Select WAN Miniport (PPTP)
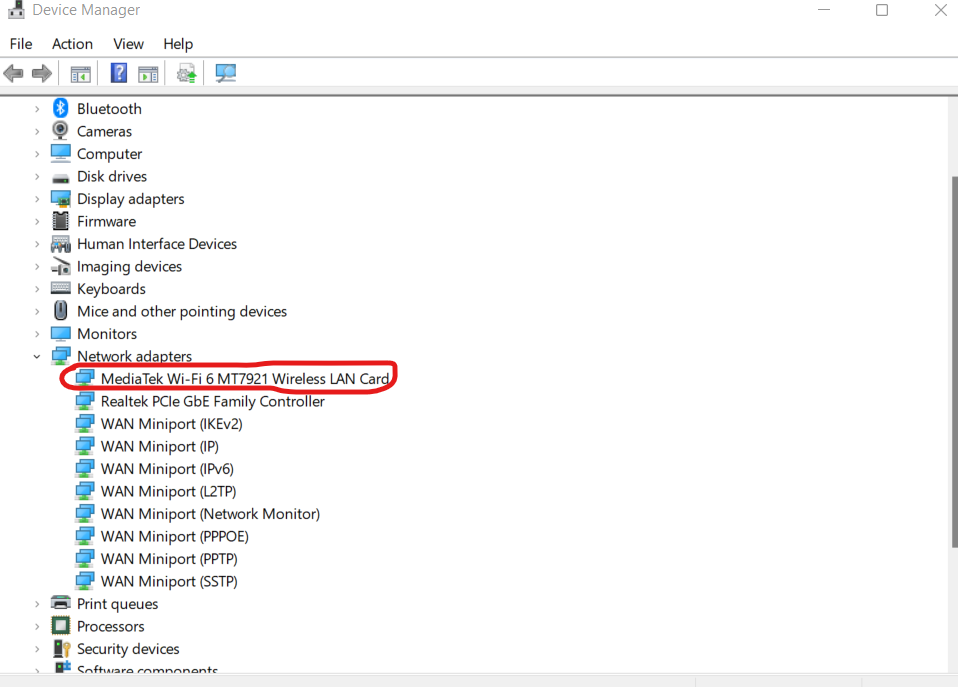This screenshot has height=687, width=958. coord(169,559)
